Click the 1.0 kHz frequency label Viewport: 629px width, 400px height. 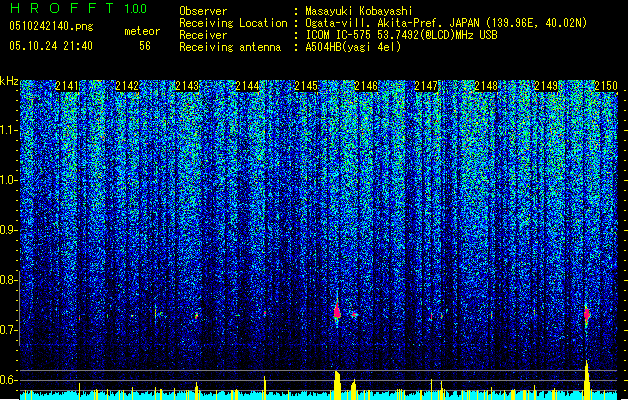coord(8,180)
